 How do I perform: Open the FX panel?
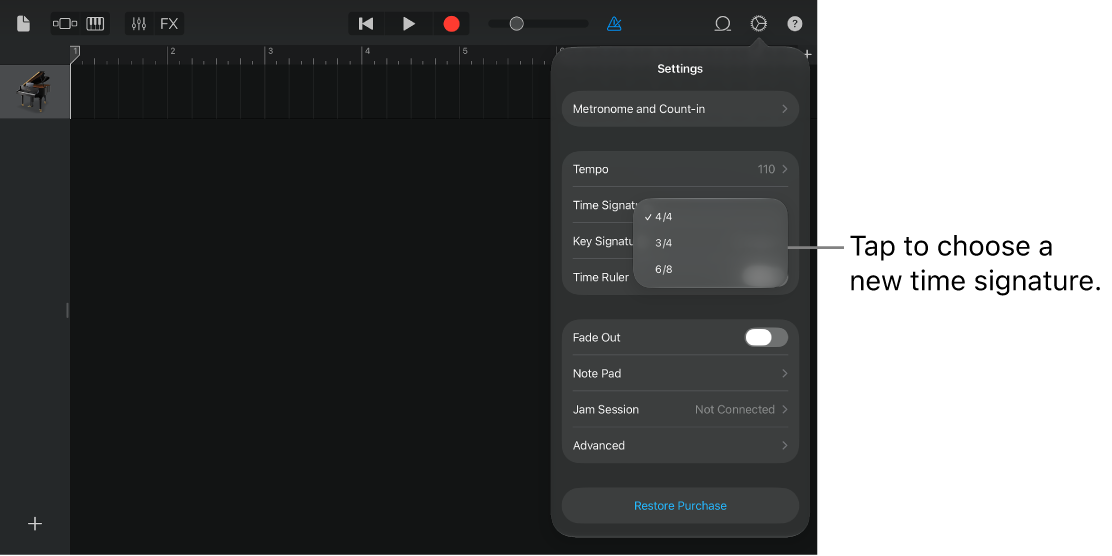(169, 23)
